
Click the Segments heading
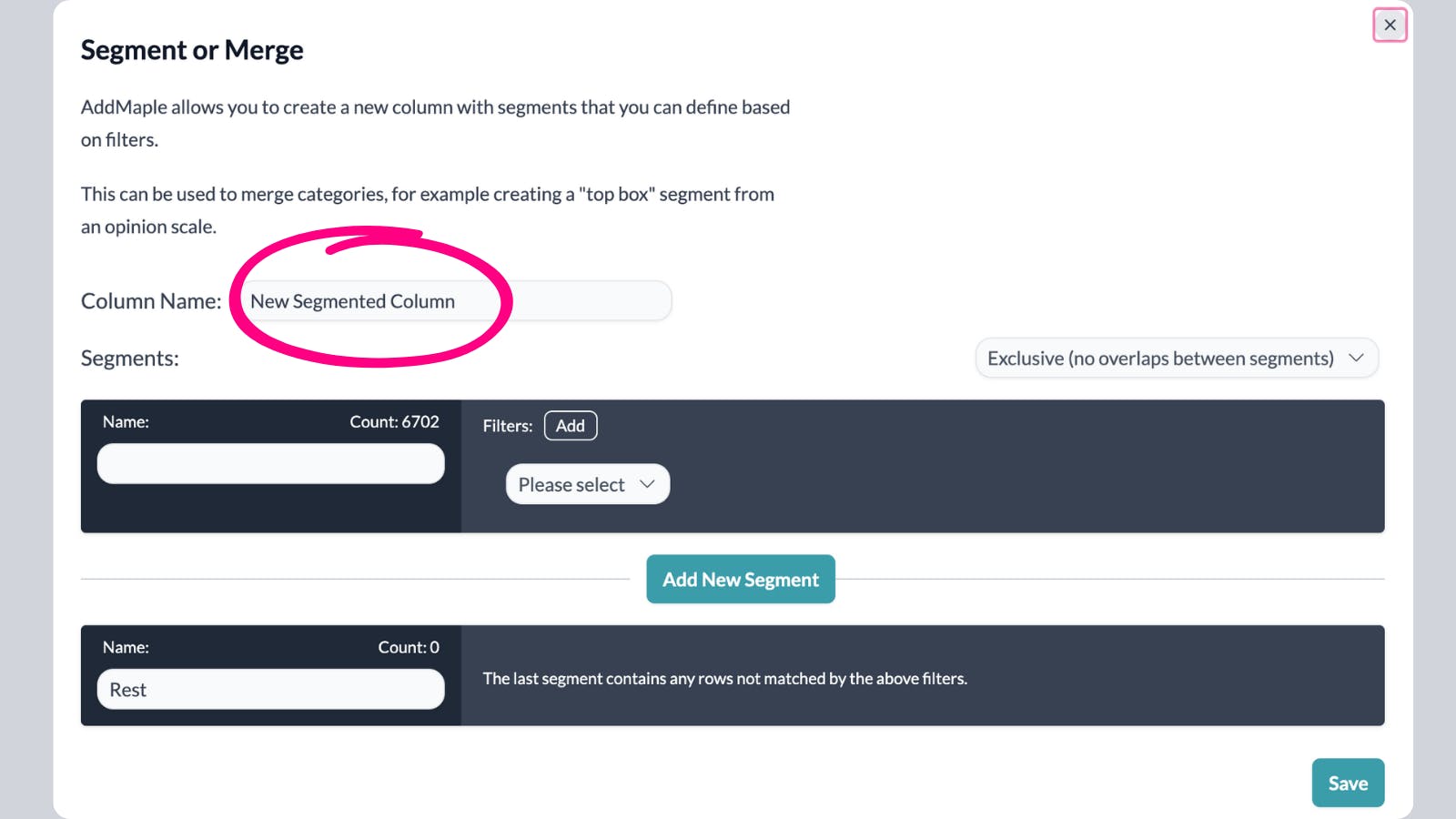click(129, 358)
